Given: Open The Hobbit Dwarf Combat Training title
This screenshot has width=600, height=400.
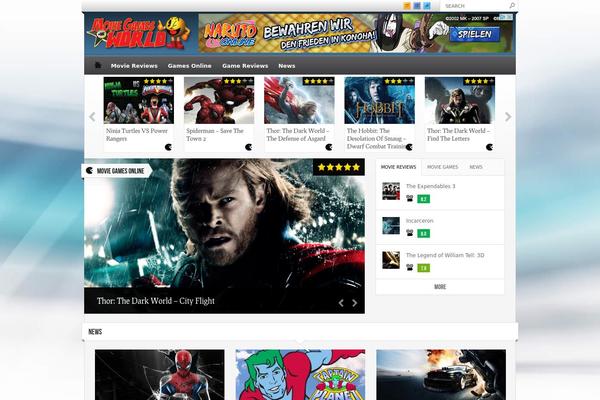Looking at the screenshot, I should click(377, 139).
